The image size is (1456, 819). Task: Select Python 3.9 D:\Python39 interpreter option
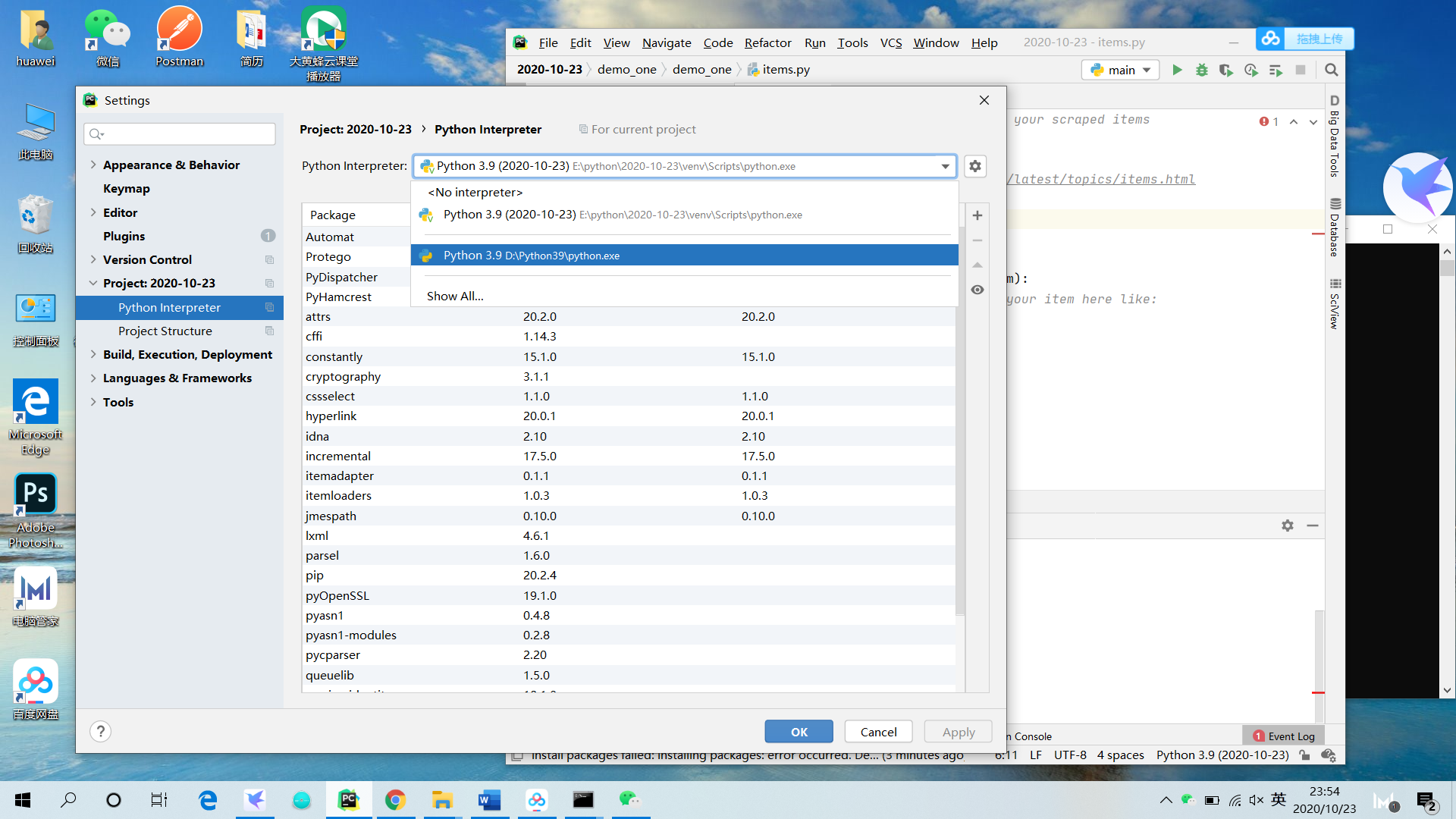click(531, 256)
